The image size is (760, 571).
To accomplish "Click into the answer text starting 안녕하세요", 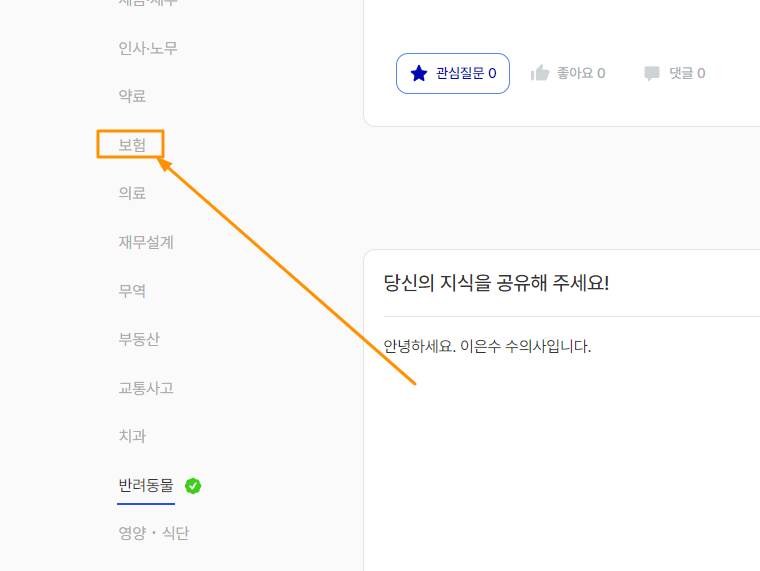I will pos(487,347).
